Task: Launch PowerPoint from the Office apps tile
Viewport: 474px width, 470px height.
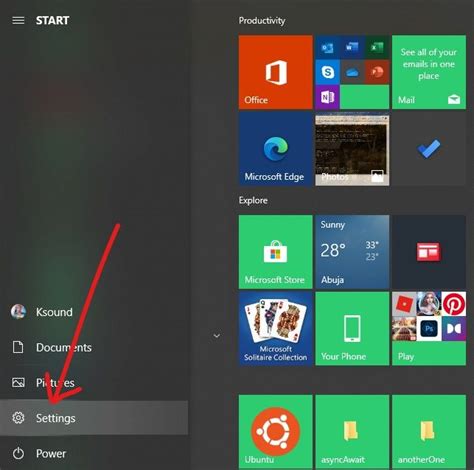Action: coord(377,72)
